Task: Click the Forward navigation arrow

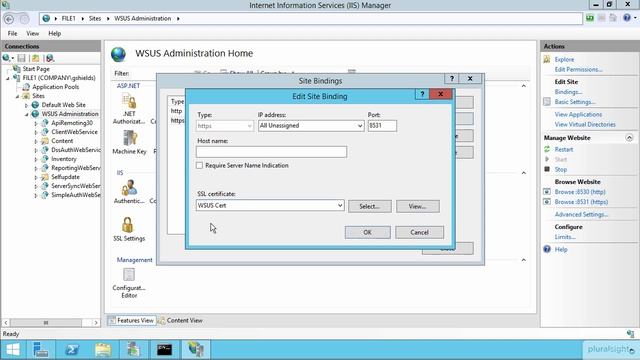Action: pos(24,19)
